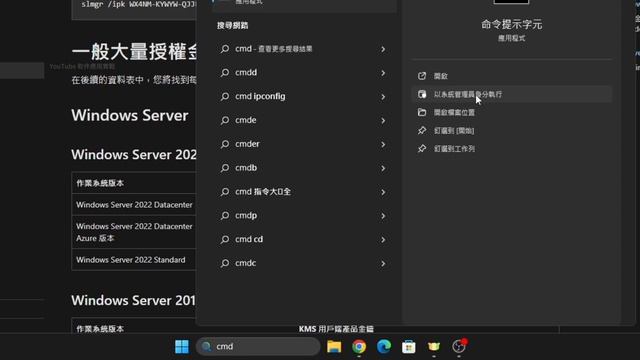The image size is (640, 360).
Task: Expand the chevron beside 'cmd cd'
Action: [x=383, y=240]
